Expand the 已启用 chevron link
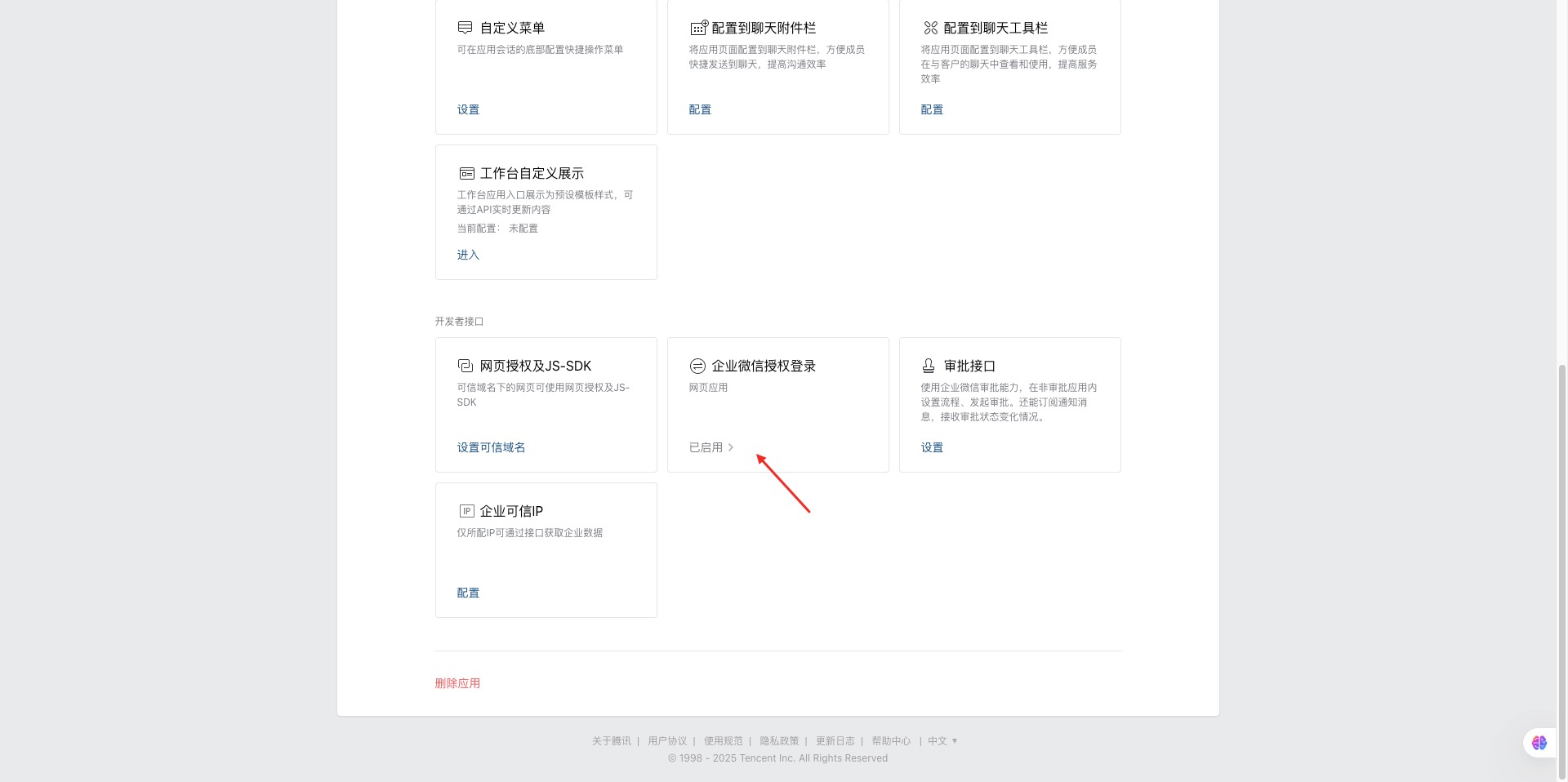This screenshot has height=782, width=1568. point(711,447)
